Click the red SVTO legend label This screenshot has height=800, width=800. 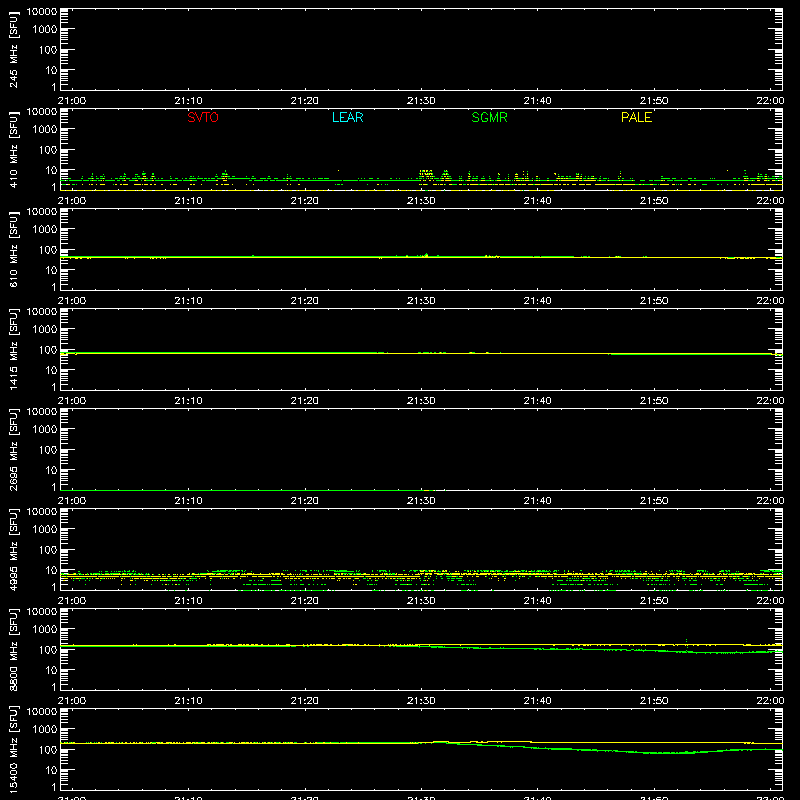203,117
